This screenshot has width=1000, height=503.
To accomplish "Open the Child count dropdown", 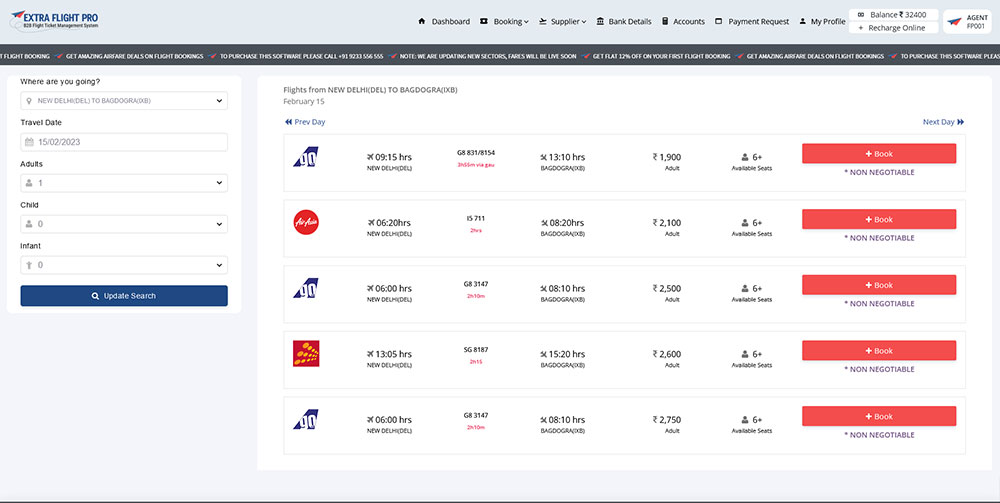I will 124,224.
